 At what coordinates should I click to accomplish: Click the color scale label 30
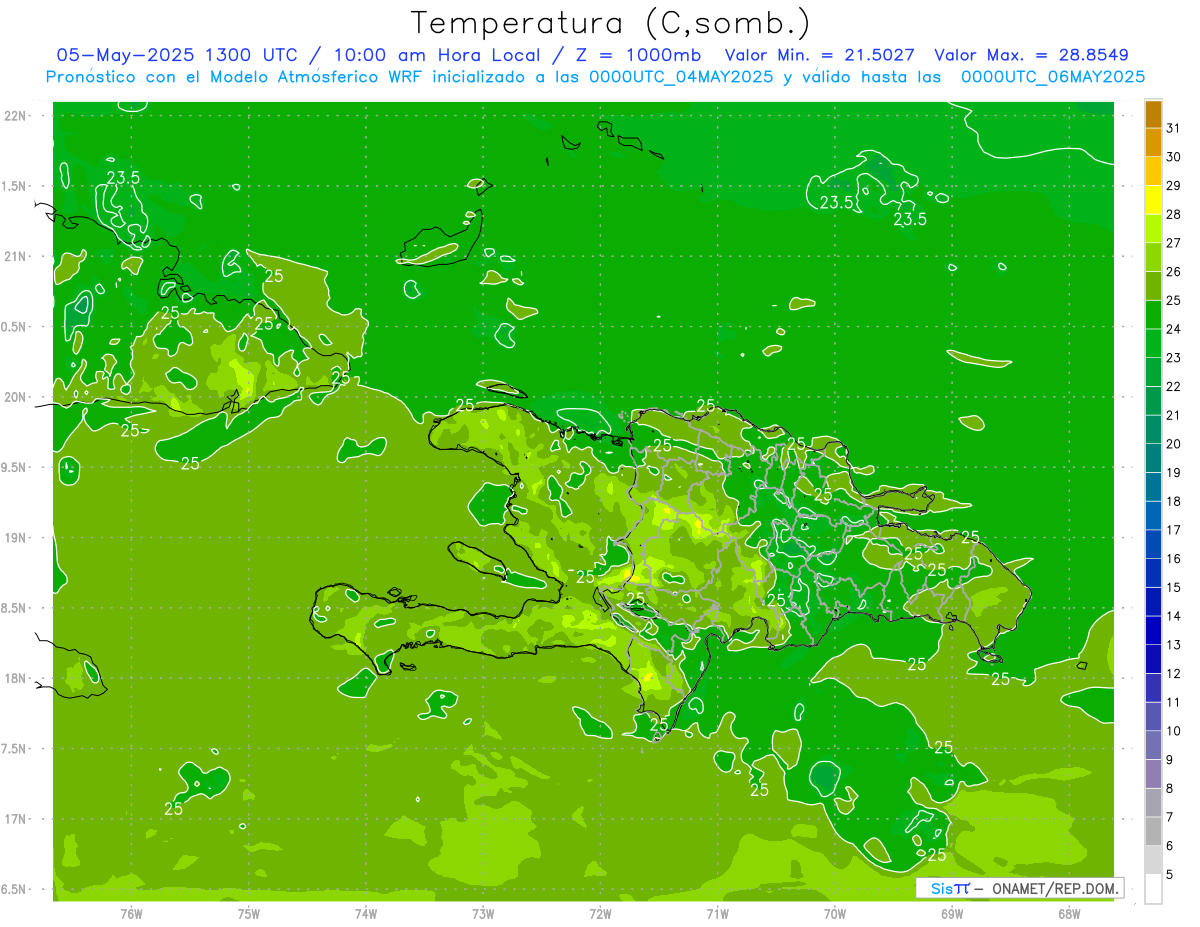pos(1174,157)
